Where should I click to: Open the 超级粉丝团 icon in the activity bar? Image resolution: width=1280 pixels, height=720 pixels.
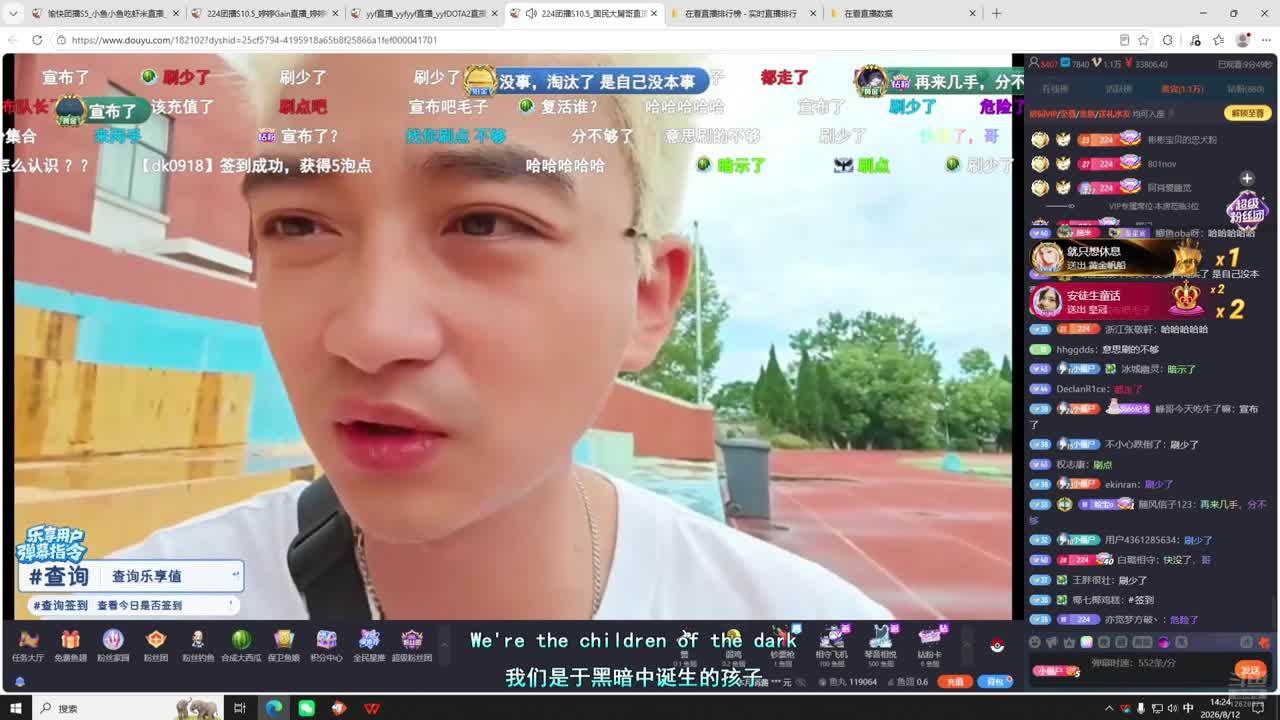[412, 645]
